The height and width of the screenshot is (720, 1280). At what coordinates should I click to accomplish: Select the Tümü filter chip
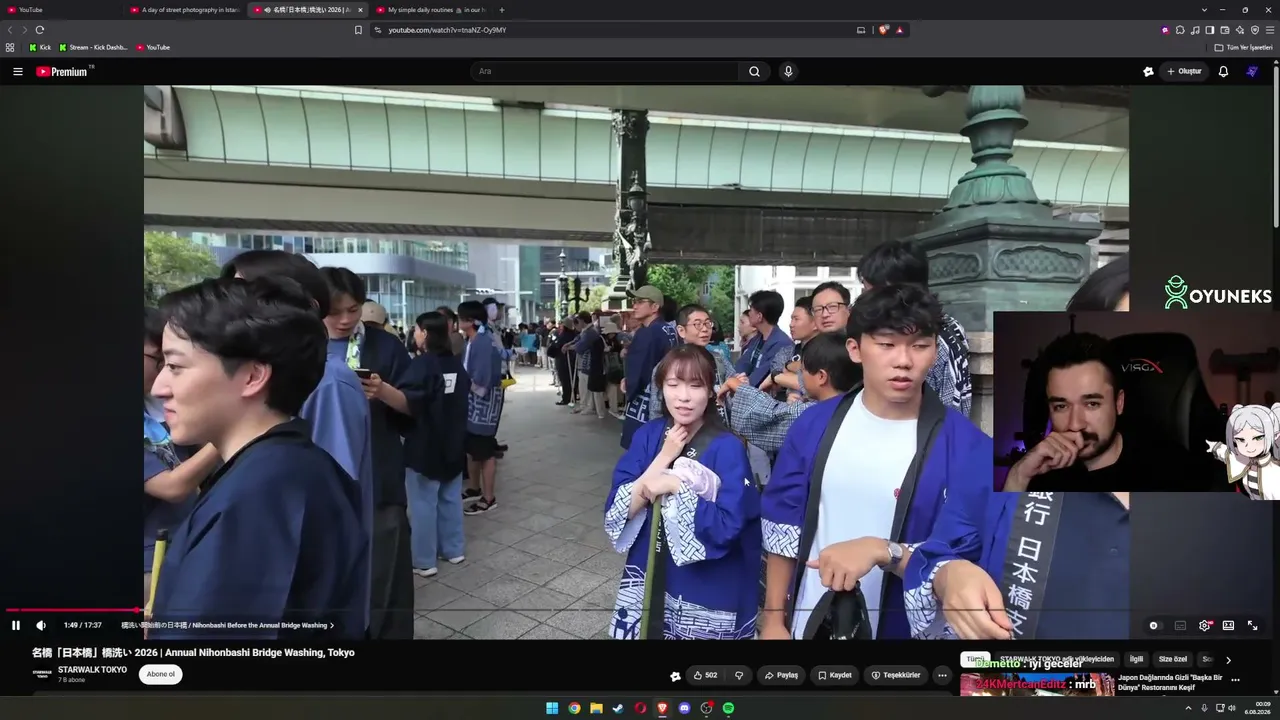[x=975, y=659]
